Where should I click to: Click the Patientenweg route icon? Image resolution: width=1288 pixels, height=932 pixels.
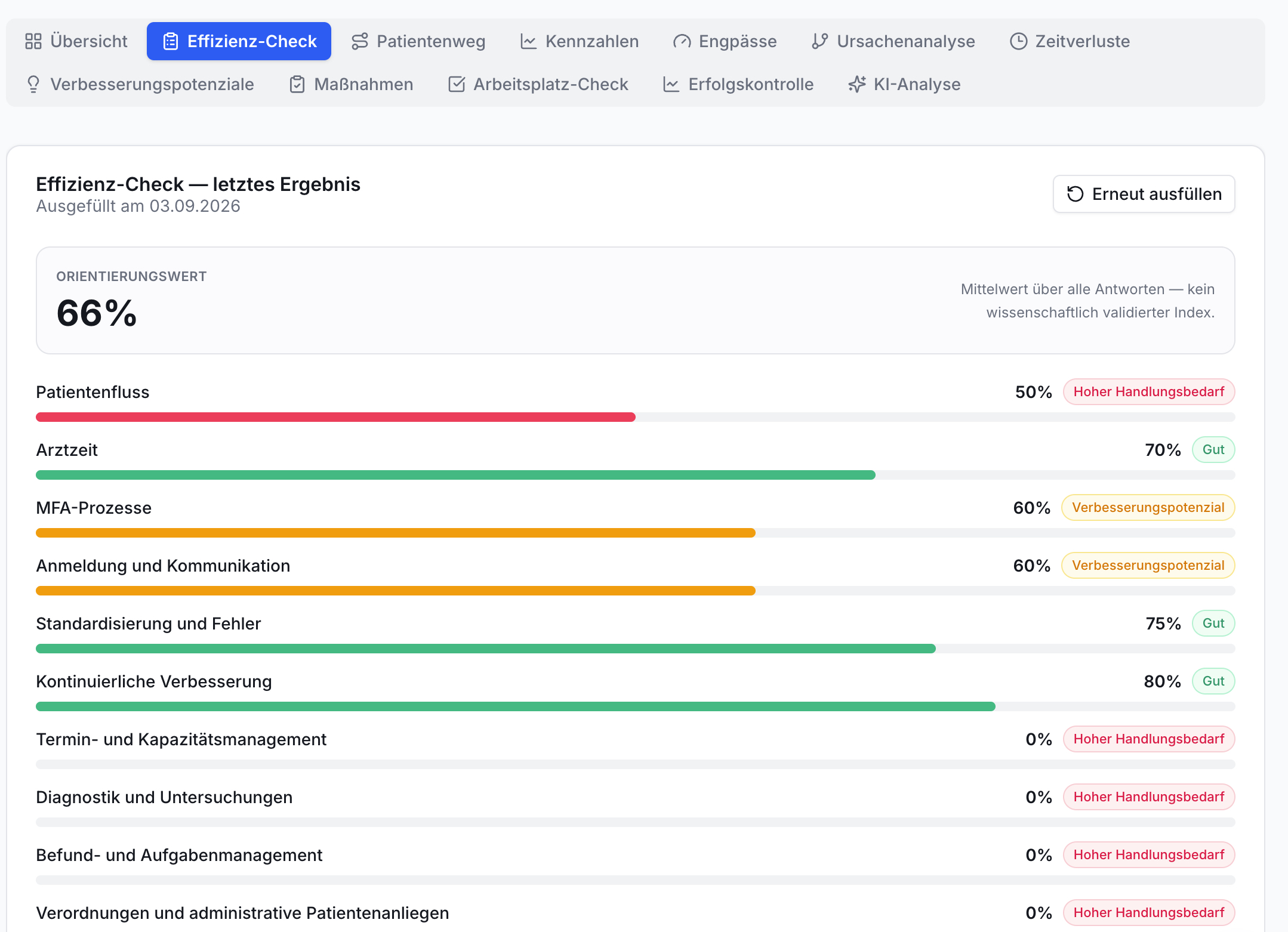pyautogui.click(x=360, y=41)
